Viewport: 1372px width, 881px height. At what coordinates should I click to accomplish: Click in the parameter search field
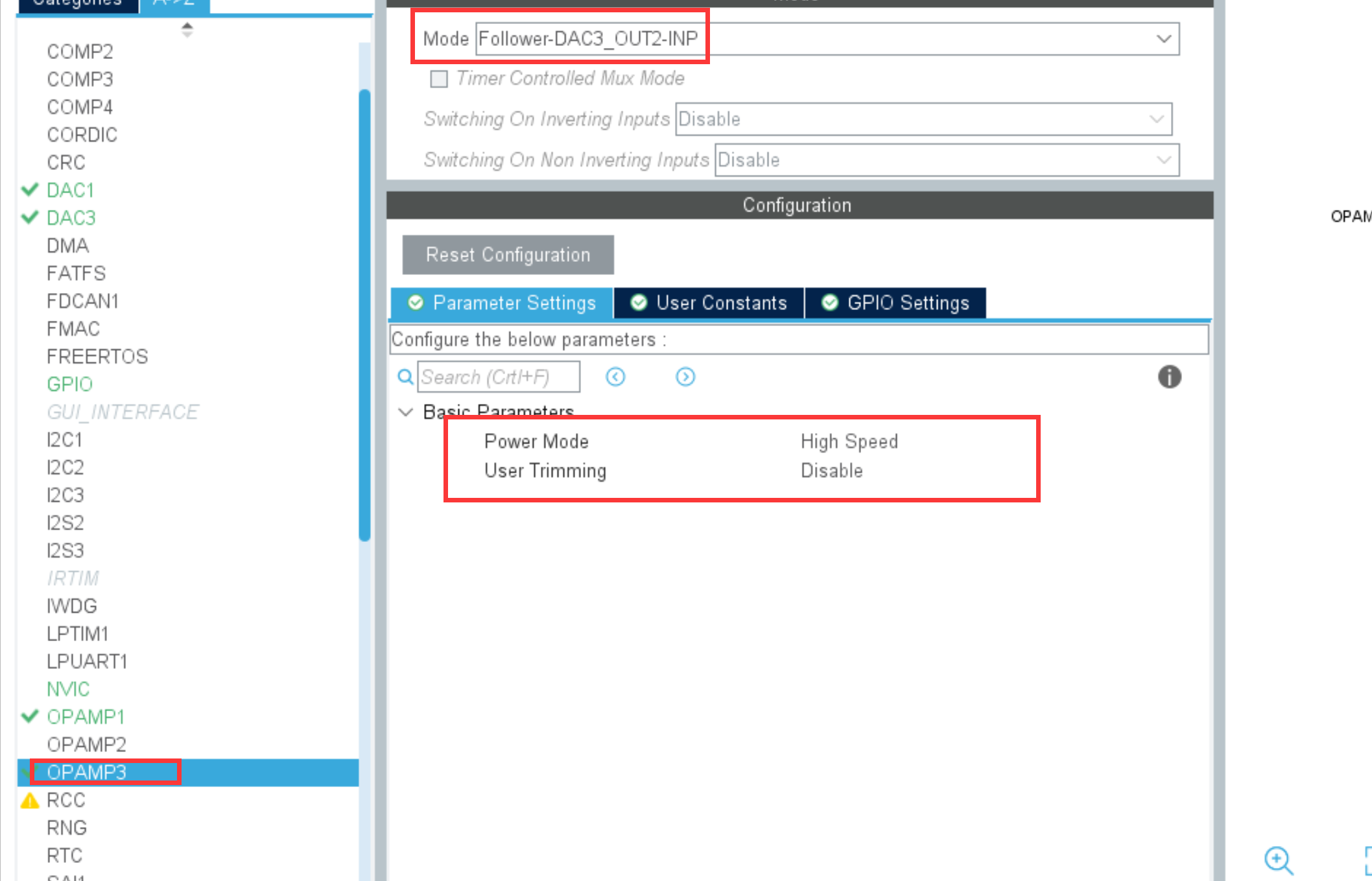[x=498, y=377]
